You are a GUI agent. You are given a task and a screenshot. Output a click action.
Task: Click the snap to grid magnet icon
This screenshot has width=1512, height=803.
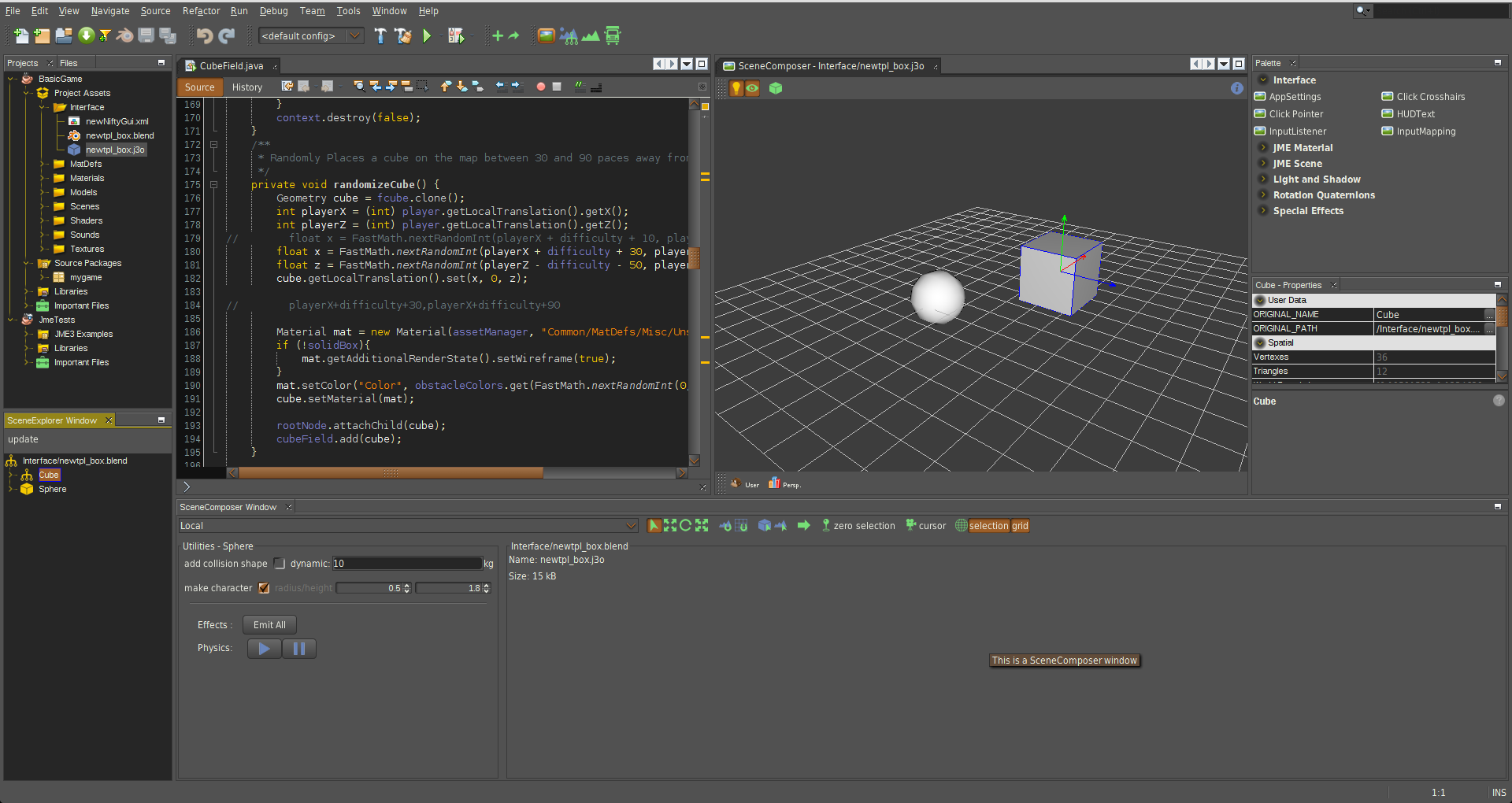coord(741,525)
